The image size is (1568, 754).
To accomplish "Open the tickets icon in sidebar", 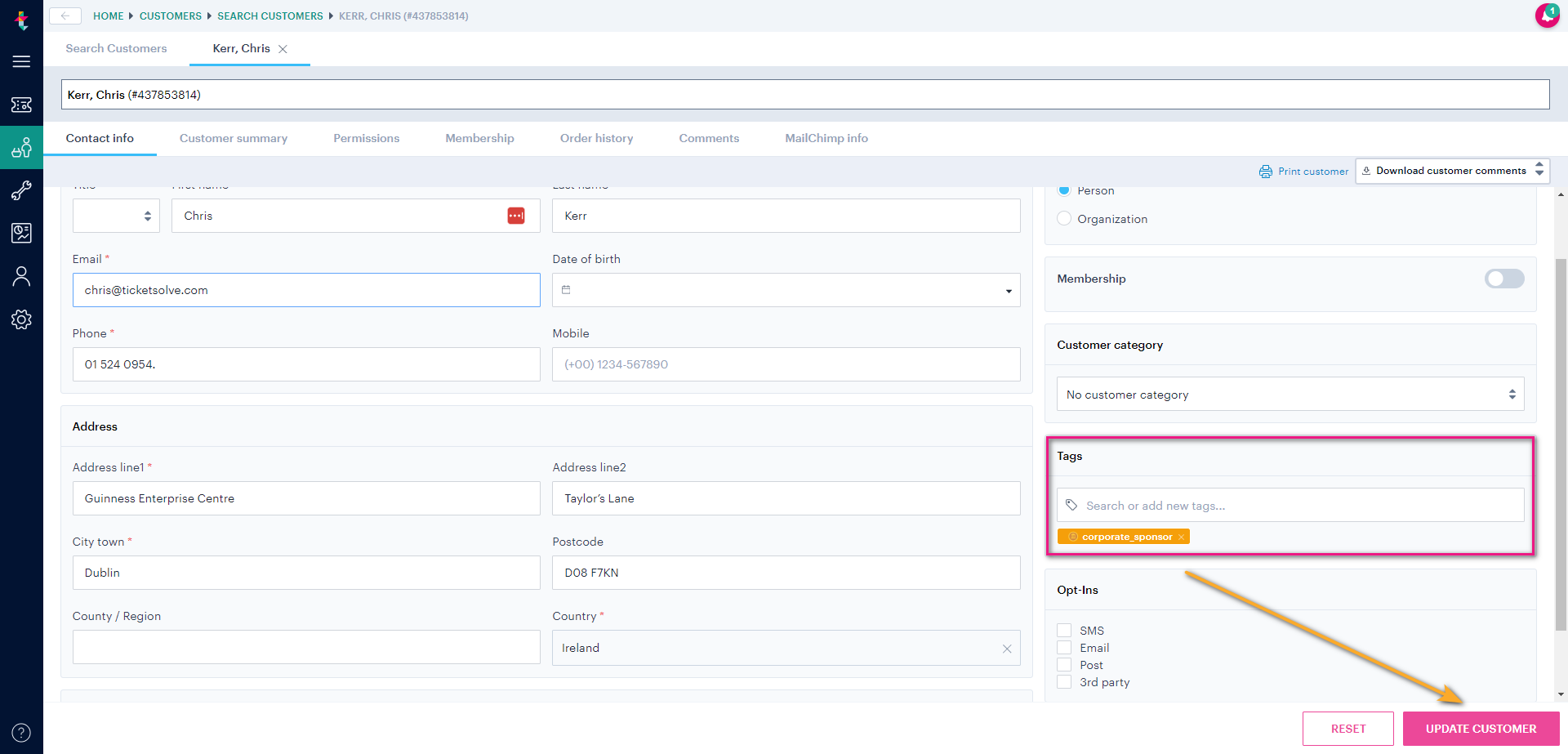I will pos(22,105).
